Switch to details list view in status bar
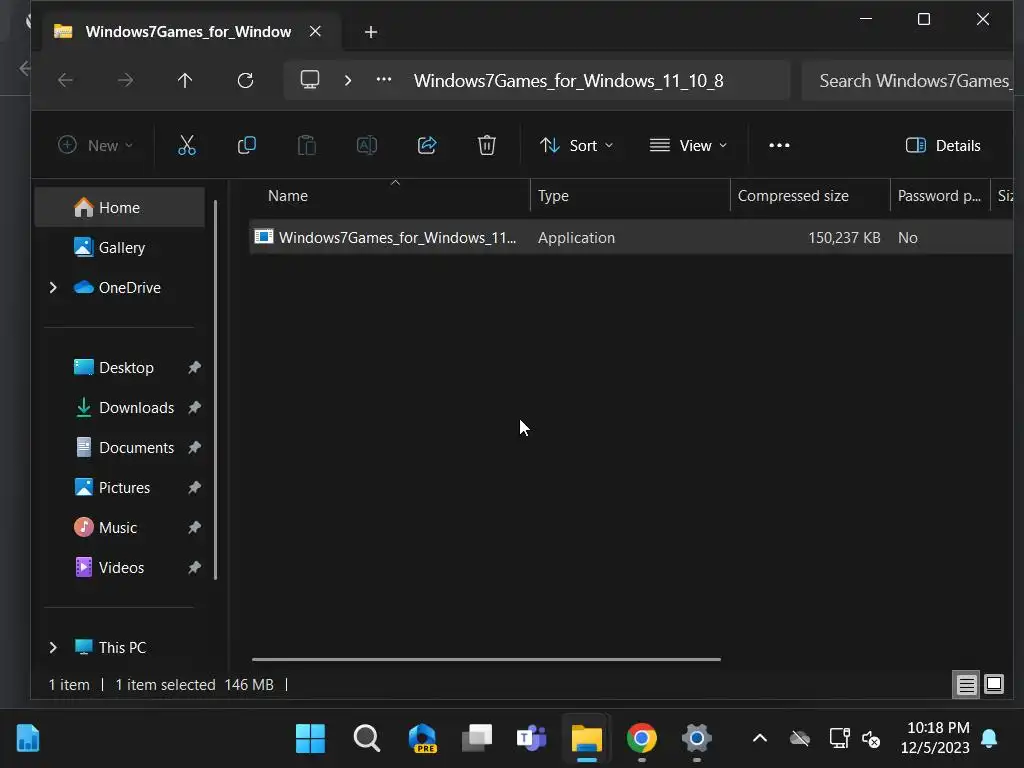The width and height of the screenshot is (1024, 768). (967, 684)
